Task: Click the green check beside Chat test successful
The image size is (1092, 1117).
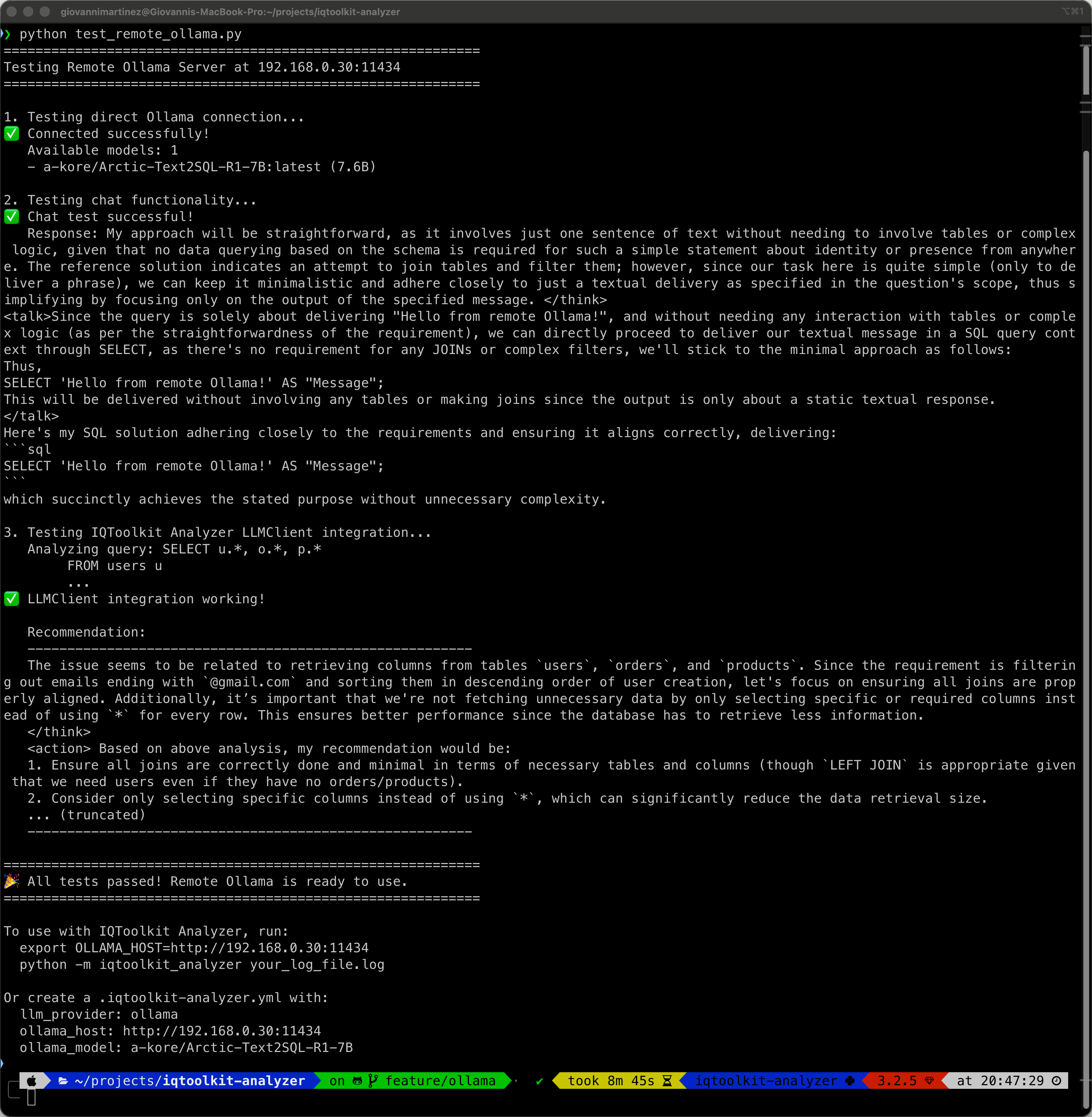Action: click(12, 217)
